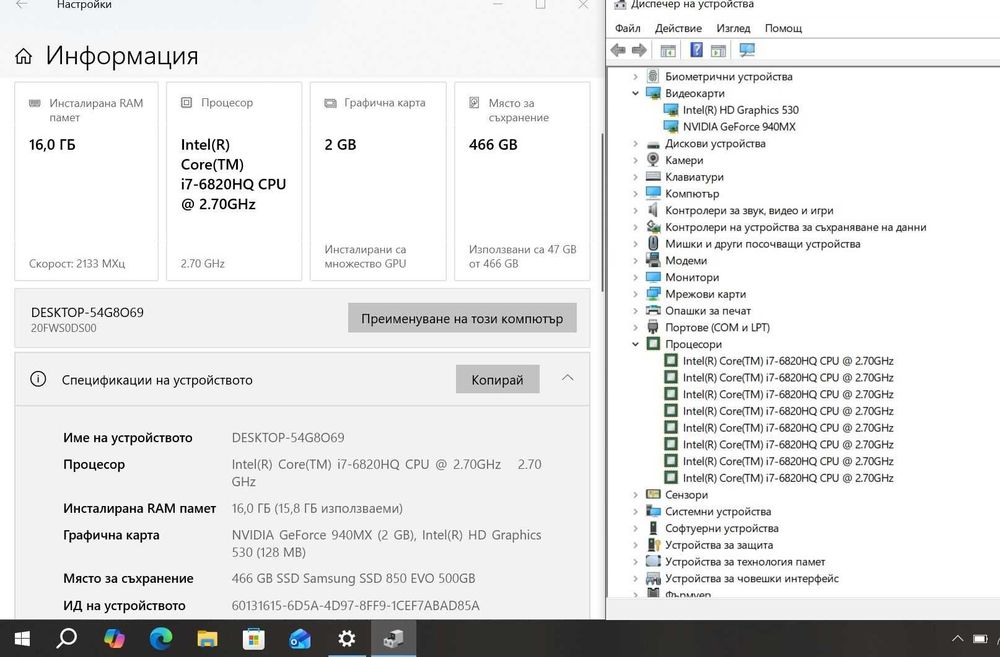Click the Forward arrow in Device Manager toolbar

coord(639,50)
